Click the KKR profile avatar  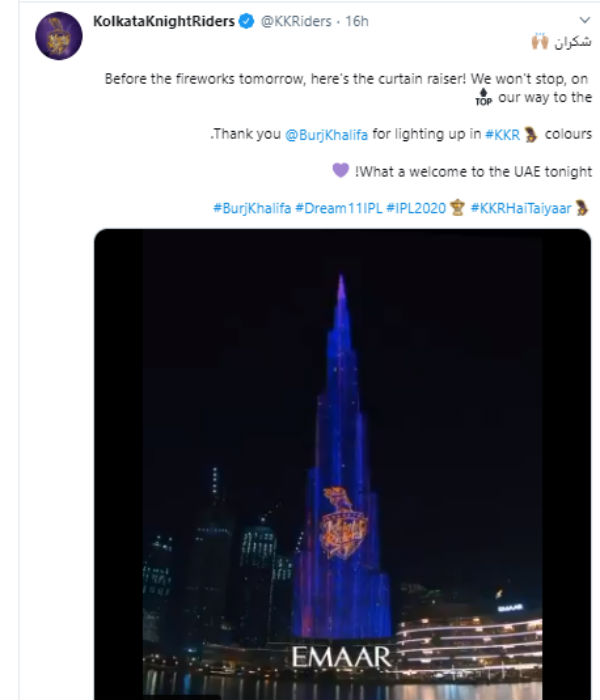point(58,37)
